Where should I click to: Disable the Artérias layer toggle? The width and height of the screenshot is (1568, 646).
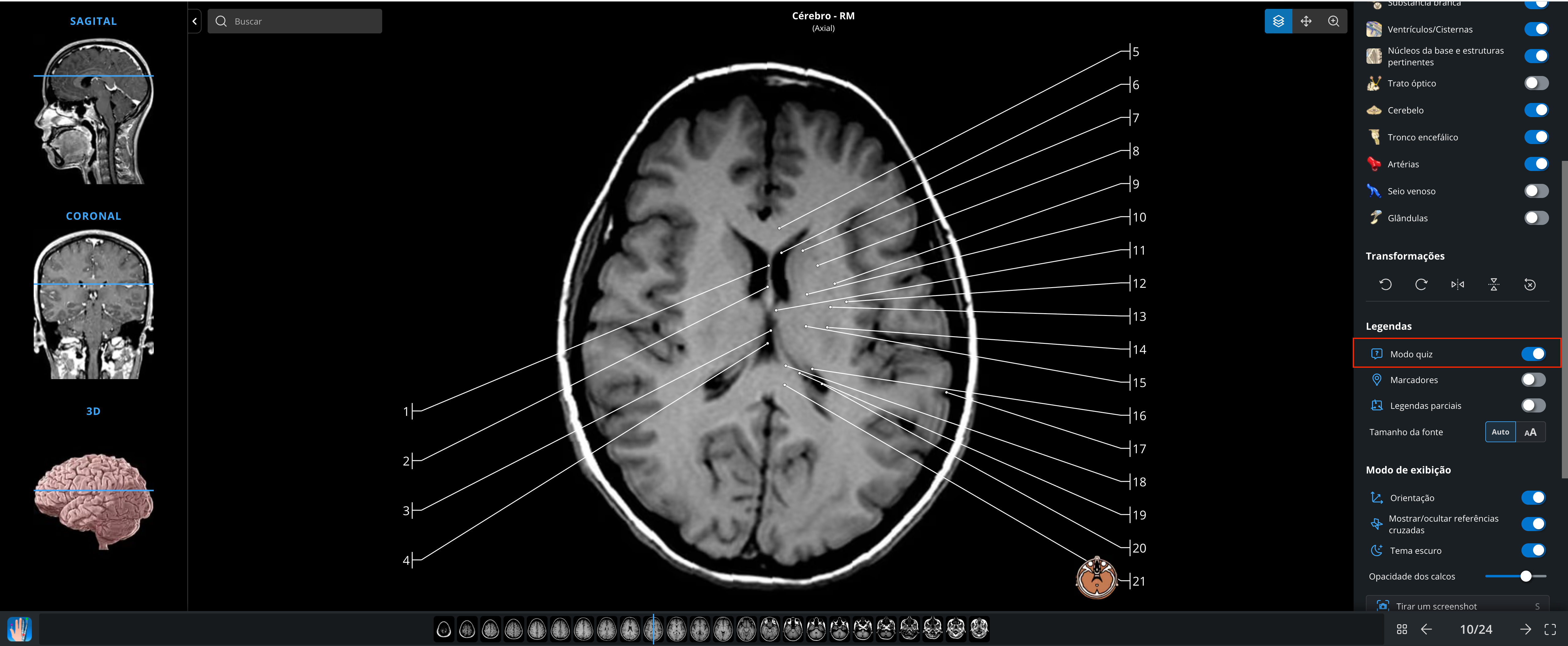click(1536, 164)
